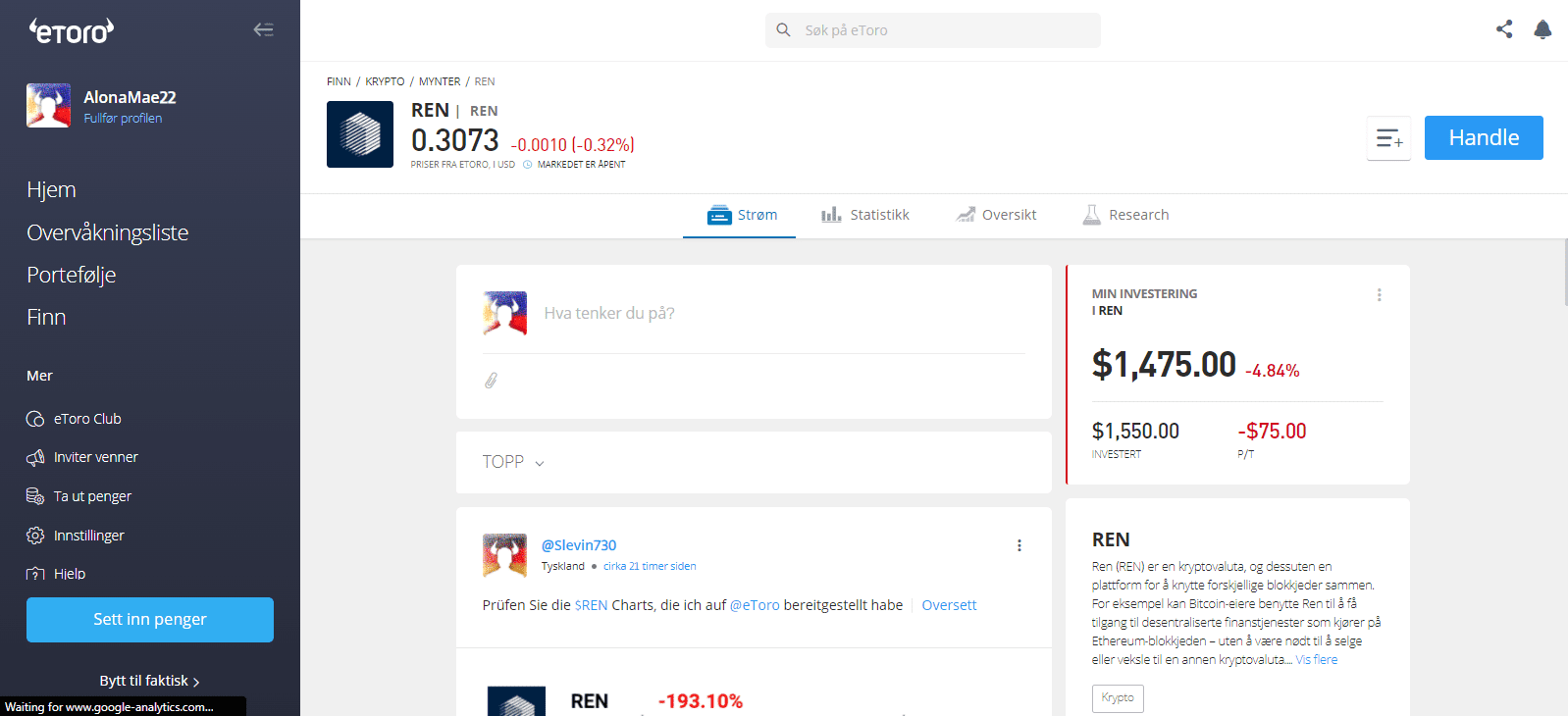Collapse the sidebar with arrow icon
Screen dimensions: 1568x716
[x=263, y=29]
